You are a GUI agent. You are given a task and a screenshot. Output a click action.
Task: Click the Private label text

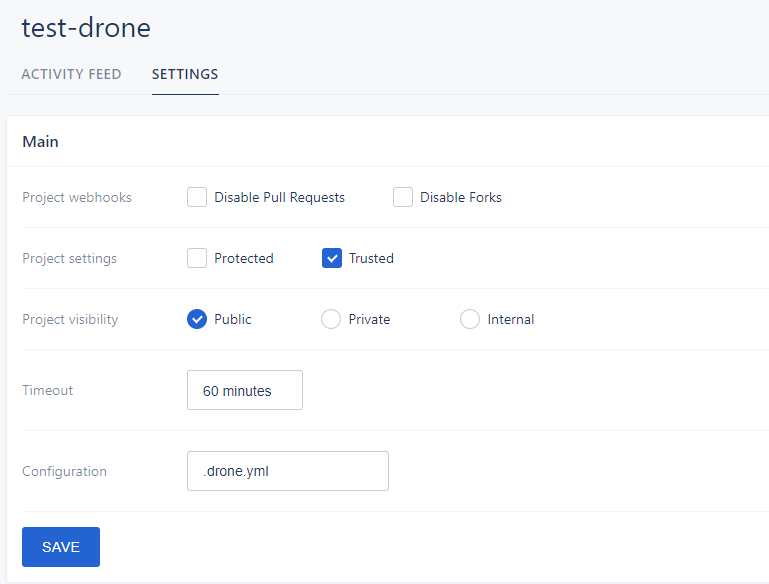point(369,319)
